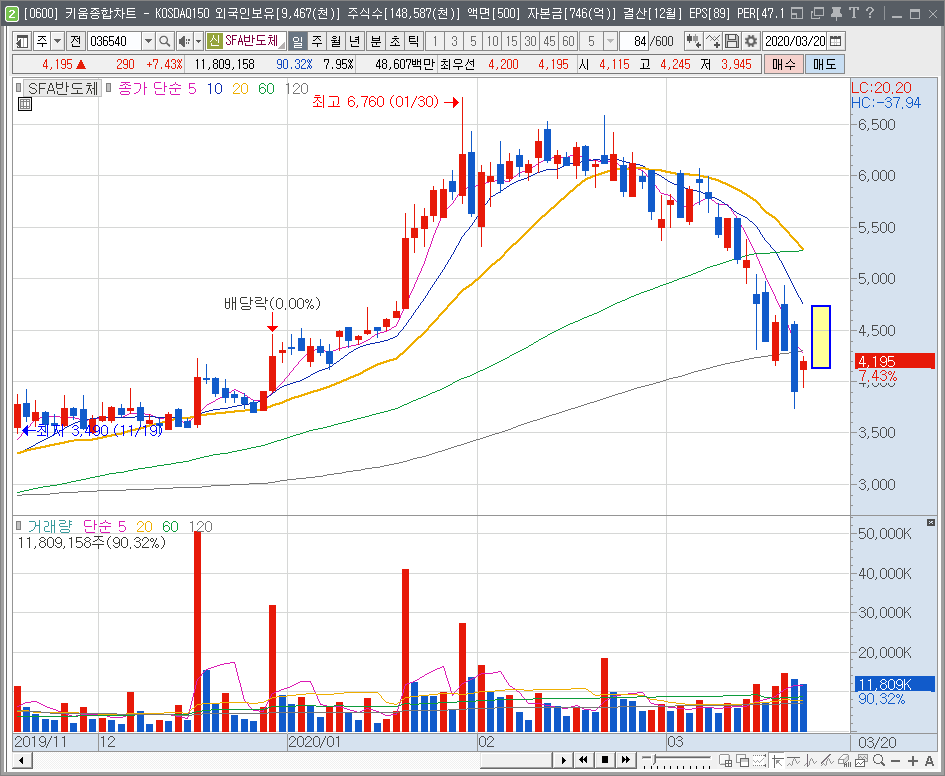Image resolution: width=945 pixels, height=776 pixels.
Task: Select the 45 interval preset
Action: click(x=550, y=41)
